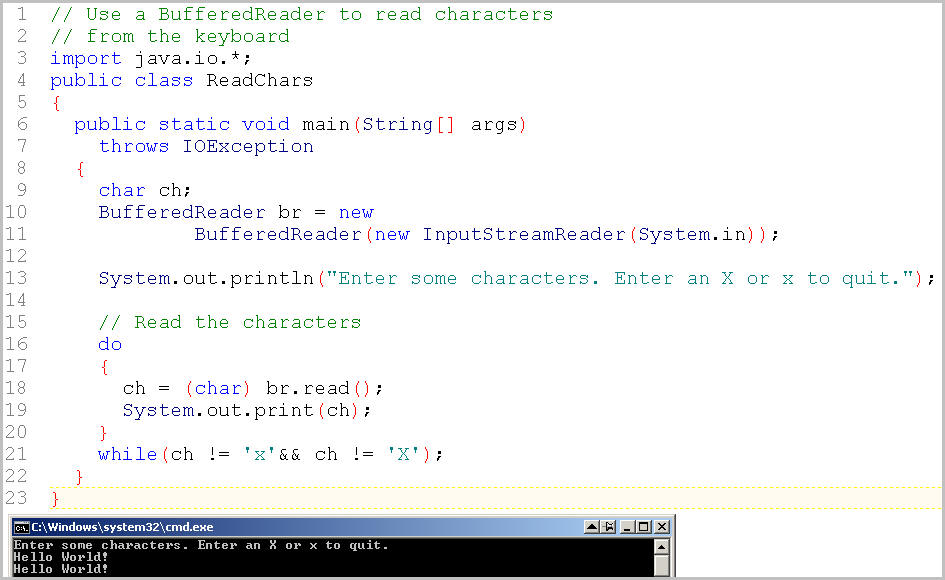This screenshot has height=580, width=945.
Task: Click the class name "ReadChars"
Action: [260, 80]
